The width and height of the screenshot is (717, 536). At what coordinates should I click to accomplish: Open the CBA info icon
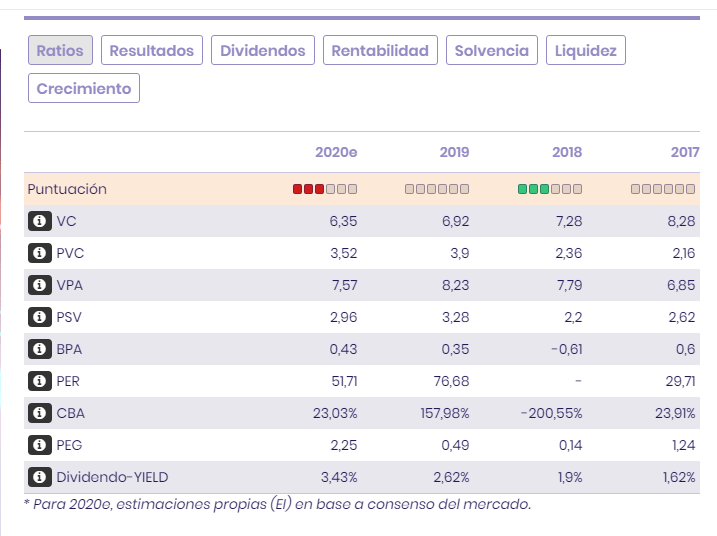[x=39, y=413]
